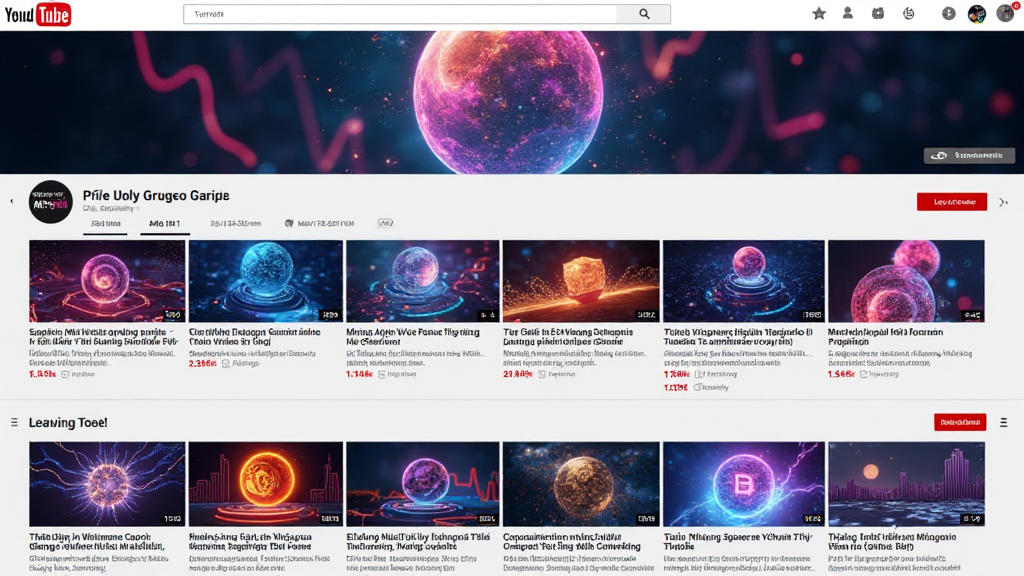Image resolution: width=1024 pixels, height=576 pixels.
Task: Open the Leaving Toee! section heading
Action: [68, 423]
